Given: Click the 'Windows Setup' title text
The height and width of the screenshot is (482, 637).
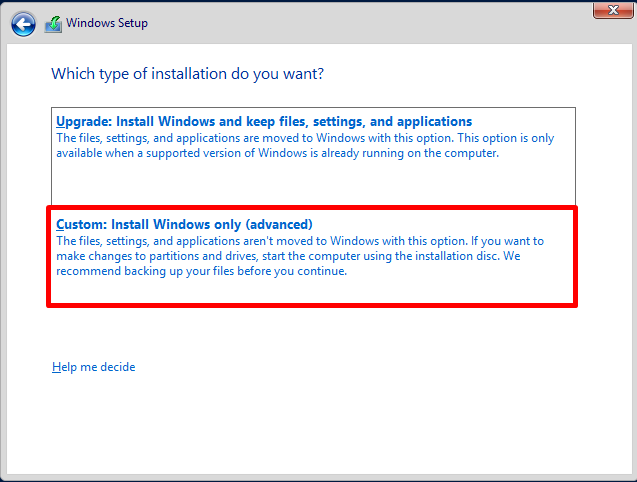Looking at the screenshot, I should click(106, 23).
